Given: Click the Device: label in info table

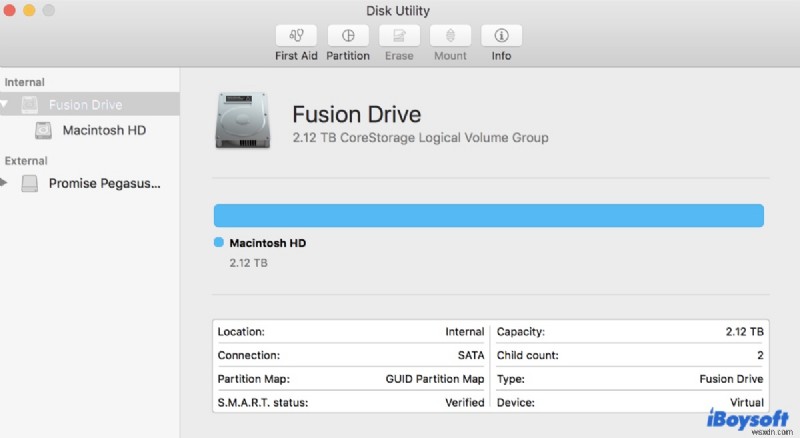Looking at the screenshot, I should 515,402.
